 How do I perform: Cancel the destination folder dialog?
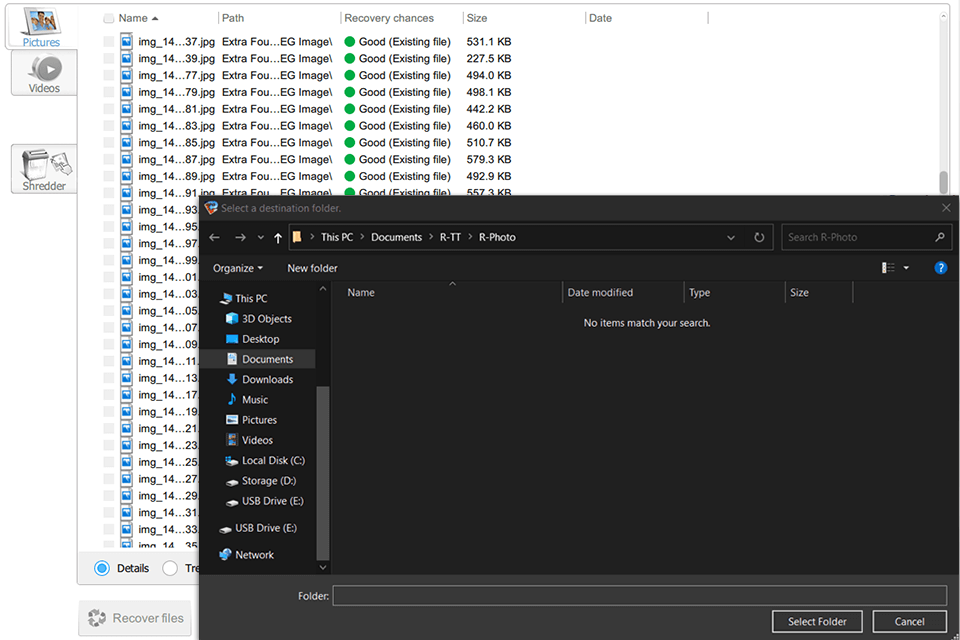(909, 622)
